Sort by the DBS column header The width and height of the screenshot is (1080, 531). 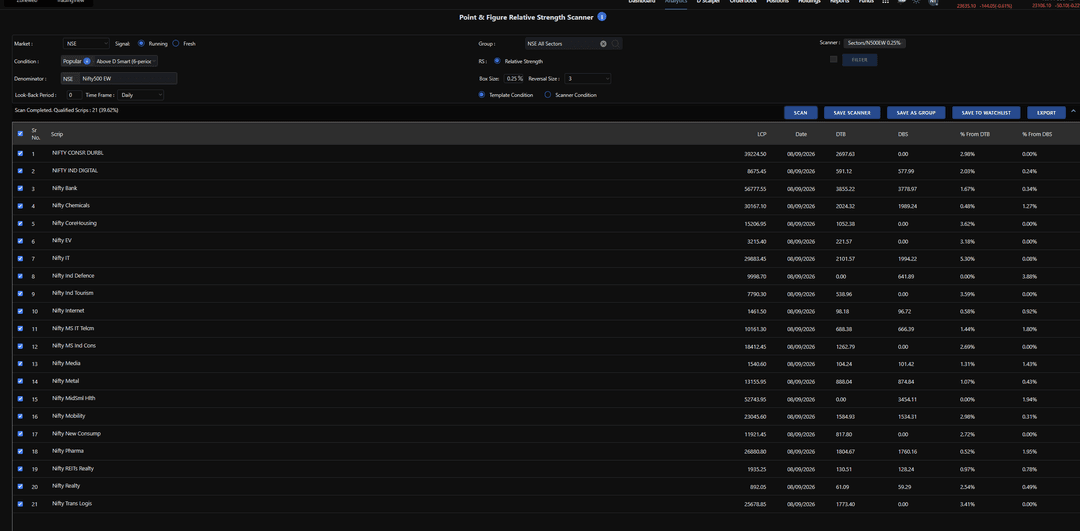(903, 134)
